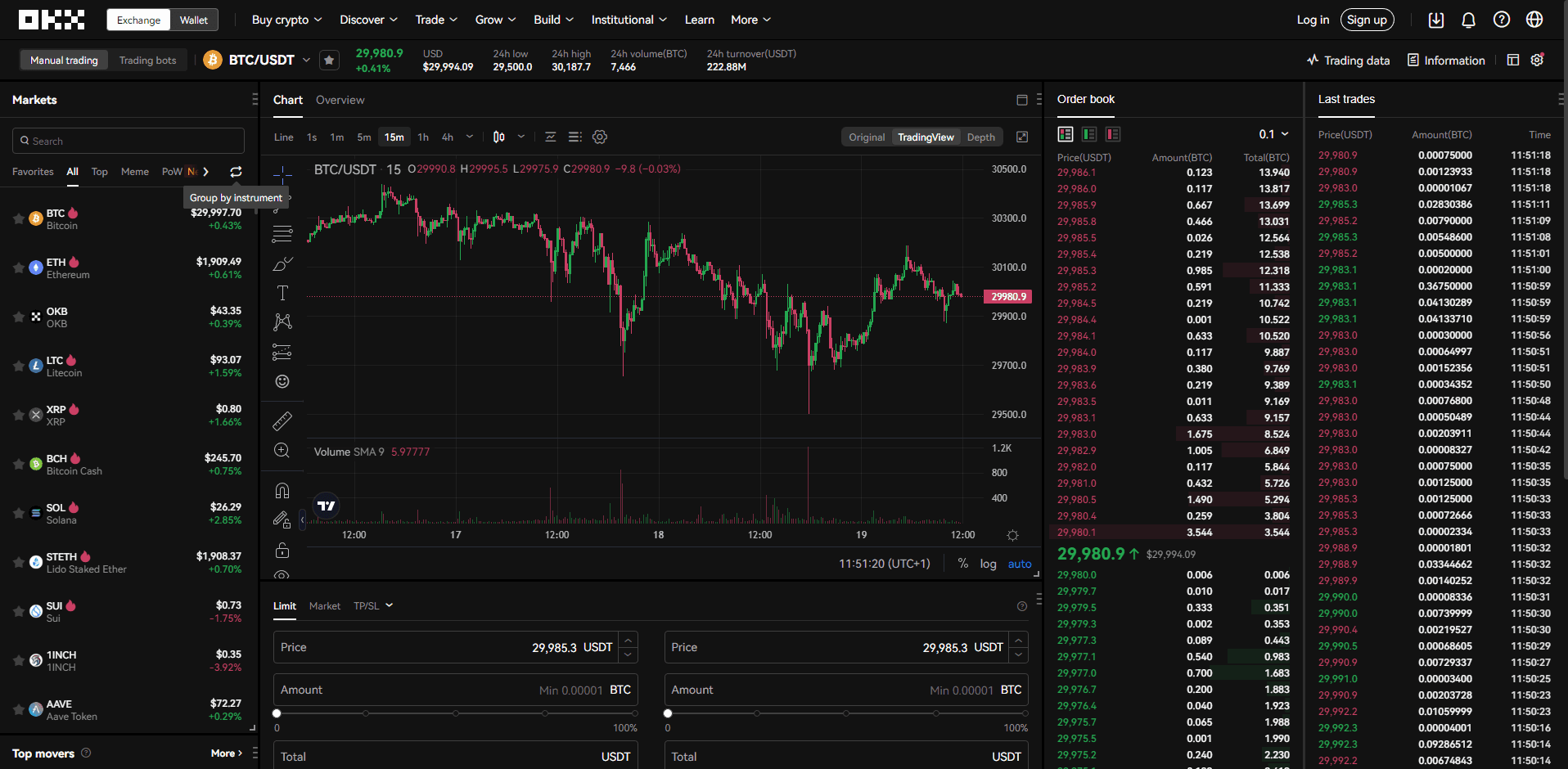
Task: Click the candlestick chart type icon
Action: point(499,137)
